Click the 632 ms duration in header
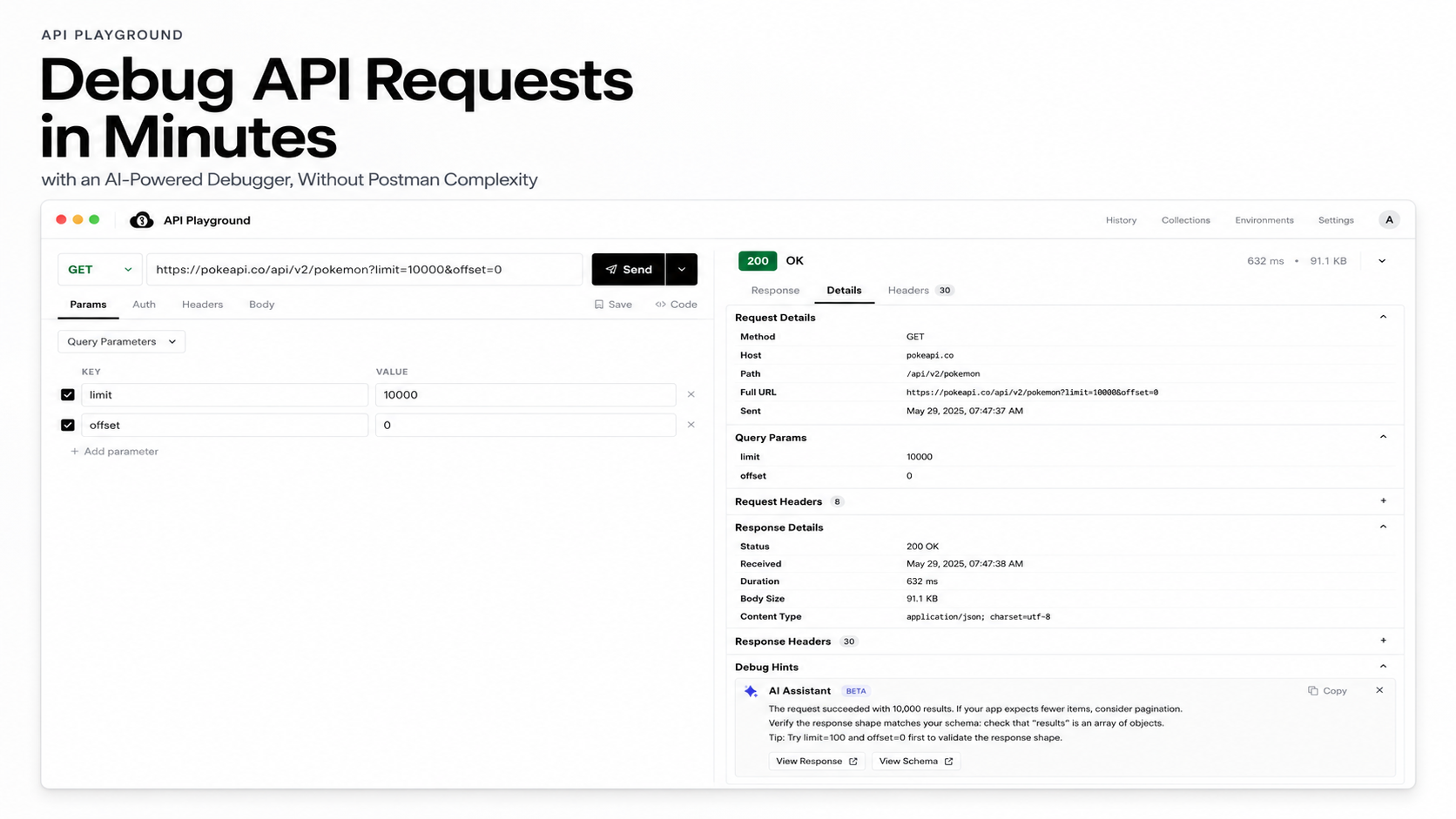This screenshot has height=819, width=1456. pos(1265,261)
